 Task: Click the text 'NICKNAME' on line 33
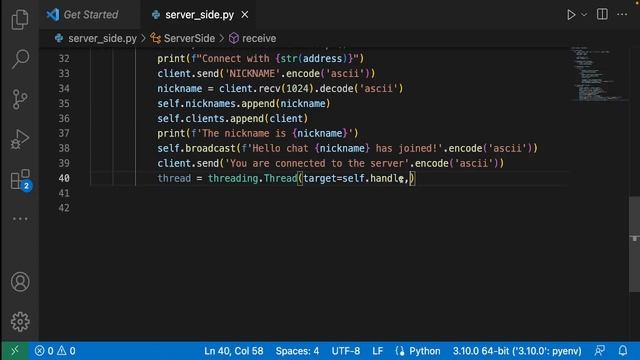252,74
